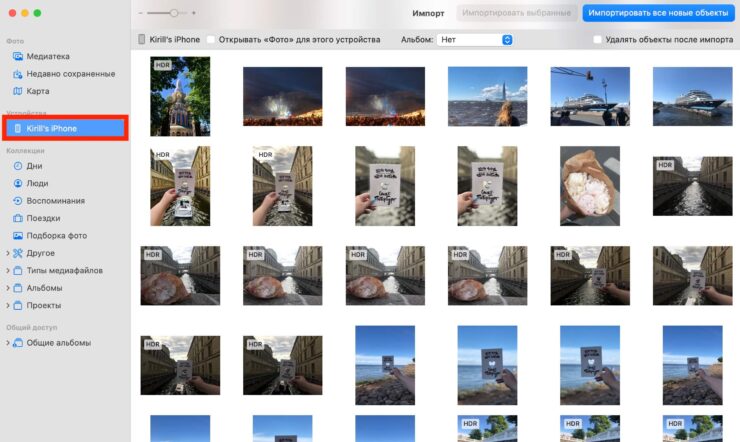Open Люди people collection
The height and width of the screenshot is (442, 740).
pyautogui.click(x=36, y=183)
